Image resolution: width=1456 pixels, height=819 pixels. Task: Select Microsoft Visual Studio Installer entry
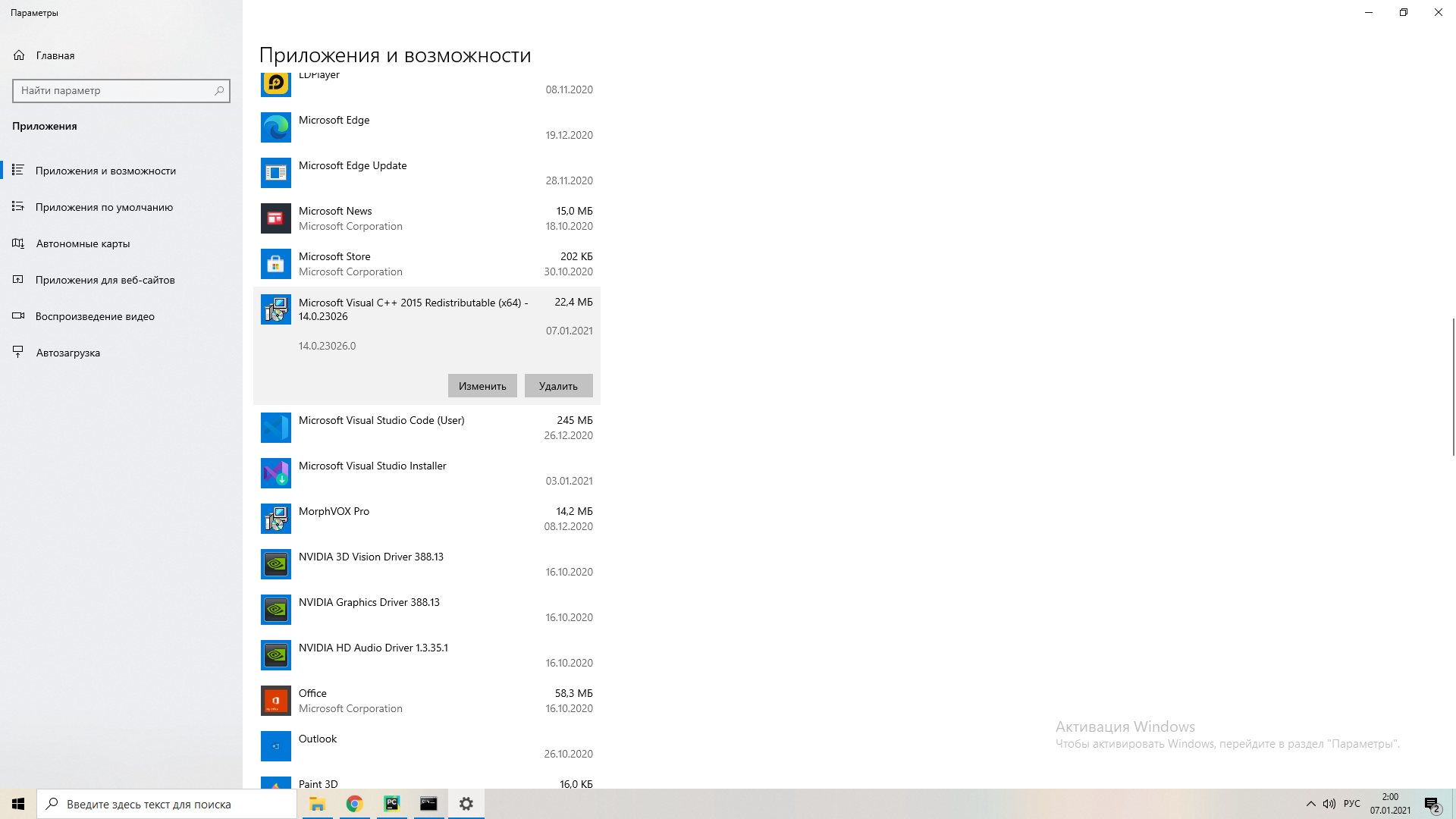point(427,473)
